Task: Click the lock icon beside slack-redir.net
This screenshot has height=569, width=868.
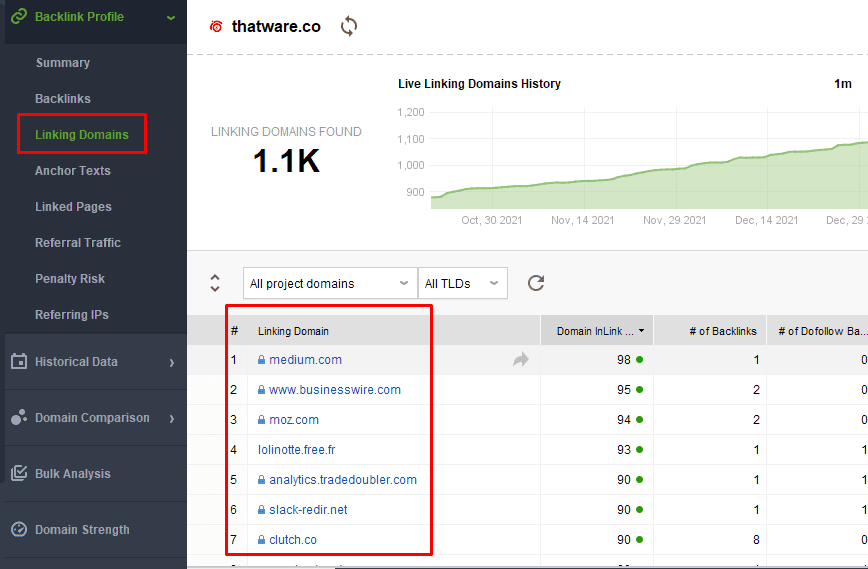Action: [261, 509]
